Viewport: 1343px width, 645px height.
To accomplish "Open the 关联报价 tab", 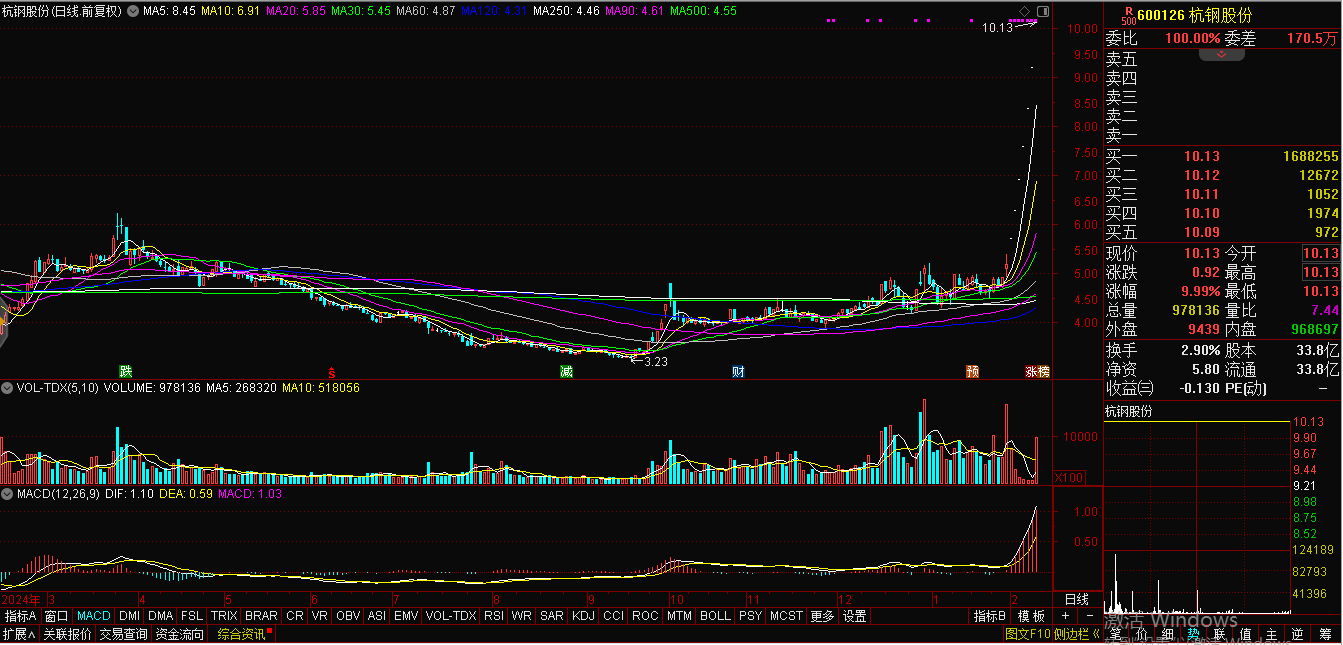I will [67, 634].
